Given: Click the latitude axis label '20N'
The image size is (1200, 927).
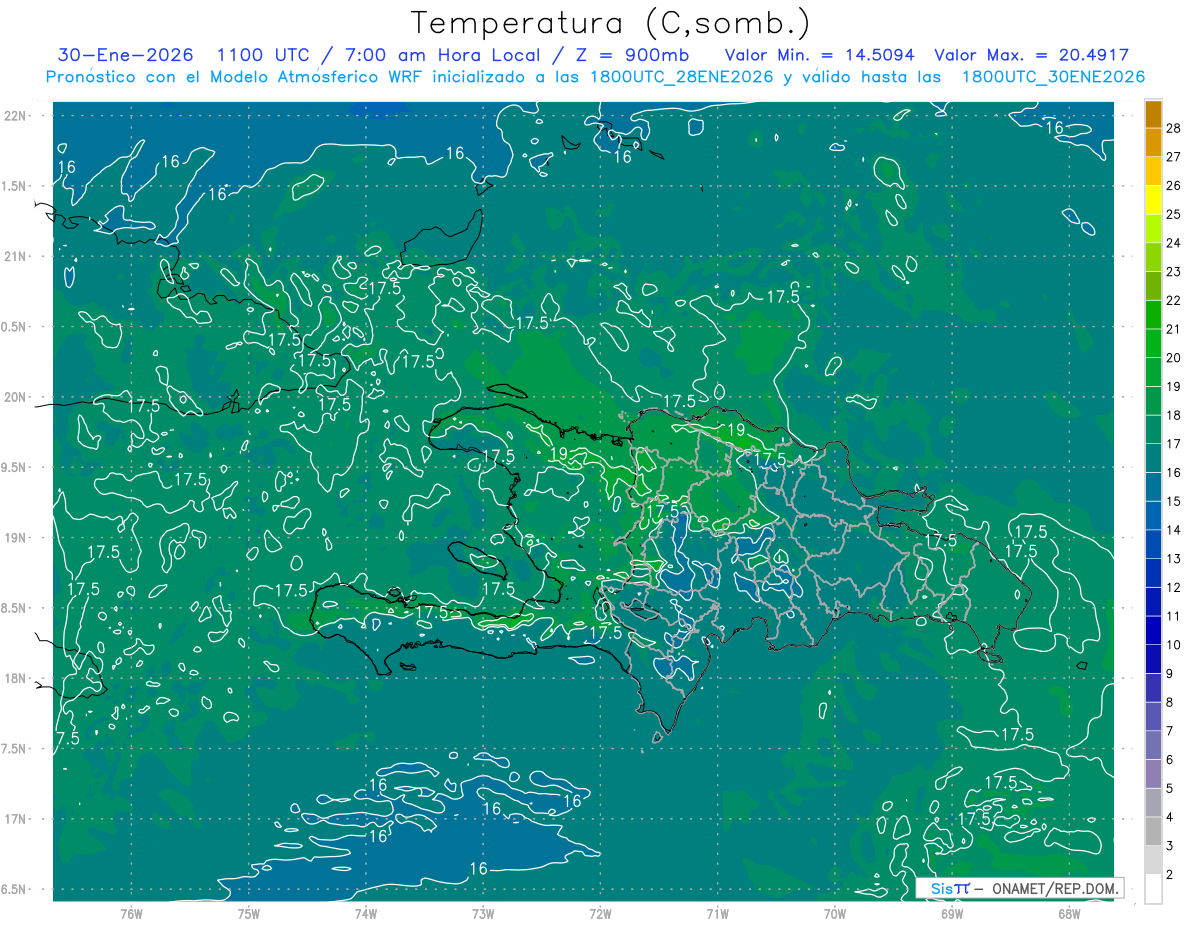Looking at the screenshot, I should tap(16, 397).
